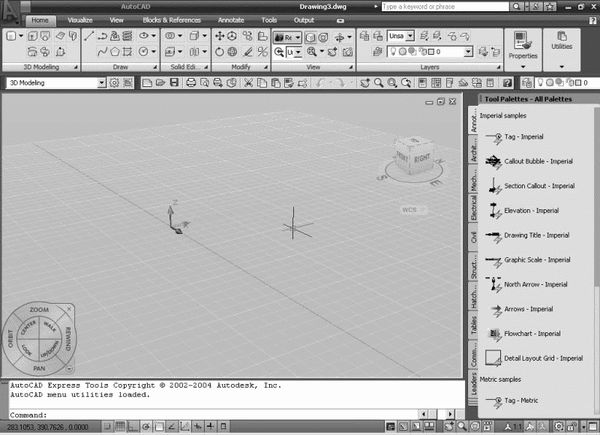
Task: Click the Save diskette icon in toolbar
Action: [x=174, y=83]
